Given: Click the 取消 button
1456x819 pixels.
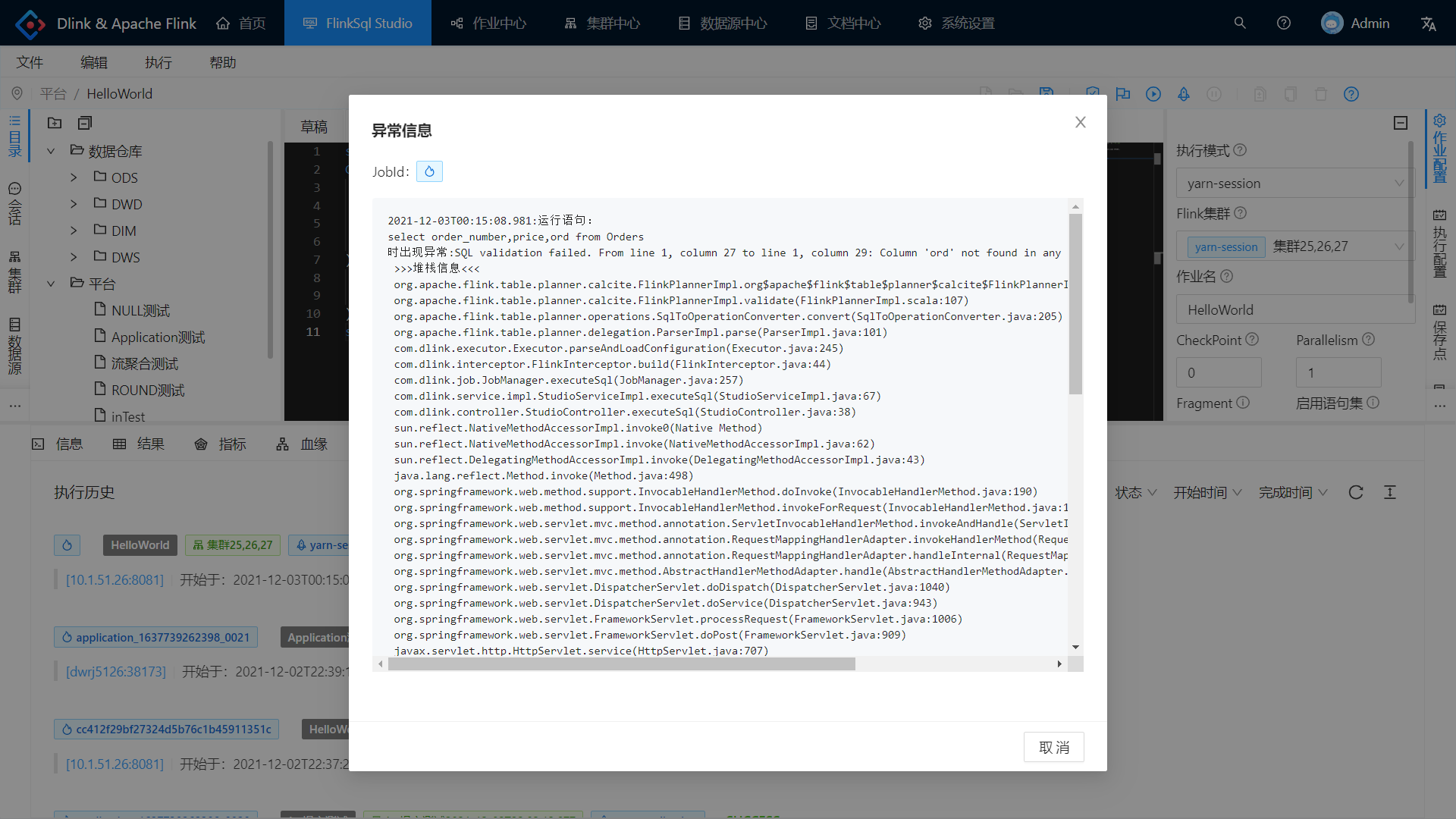Looking at the screenshot, I should tap(1053, 747).
